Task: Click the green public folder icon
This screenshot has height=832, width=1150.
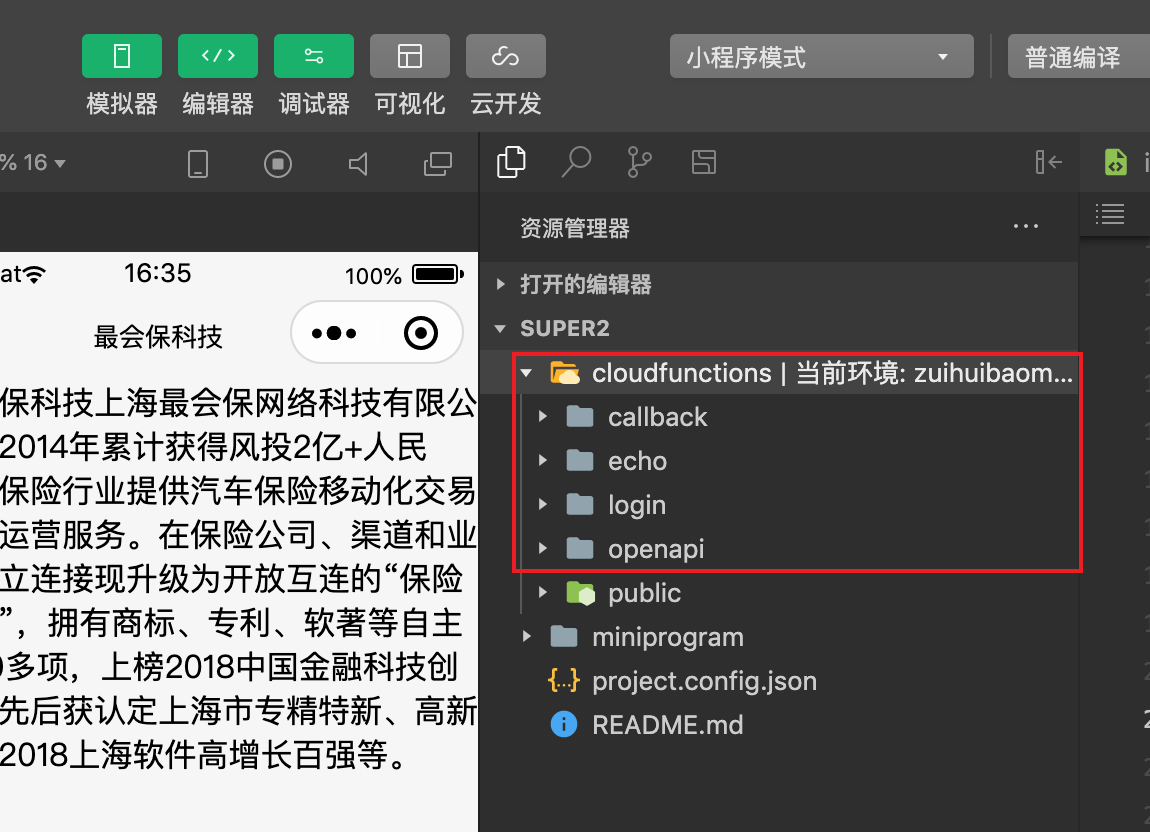Action: pos(581,593)
